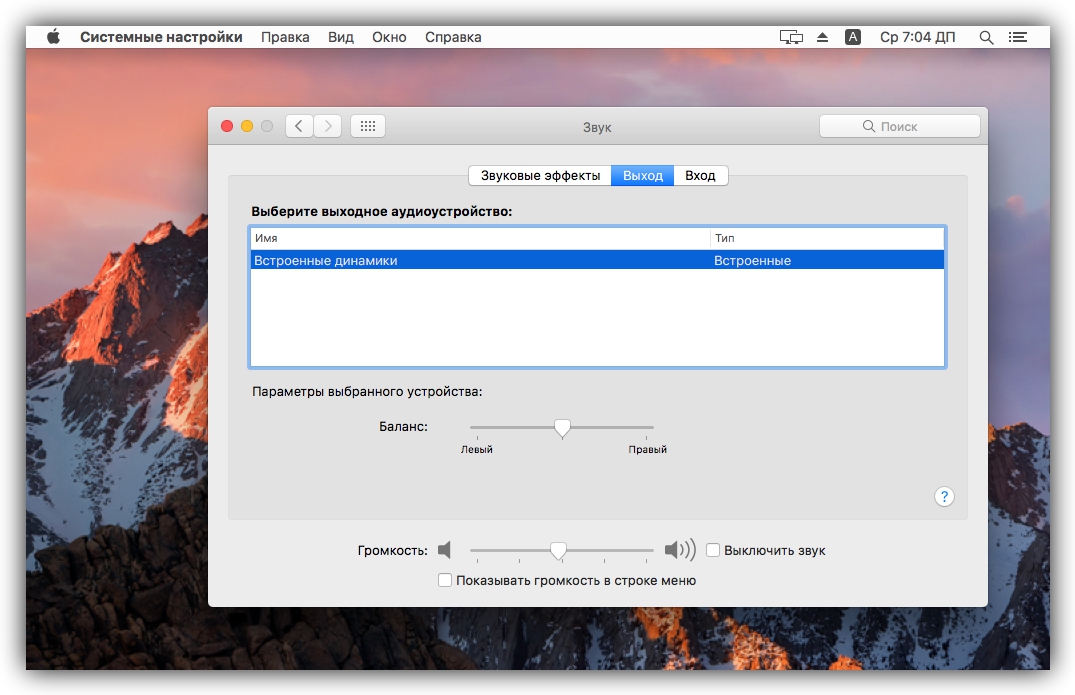Enable the "Выключить звук" mute checkbox
This screenshot has height=695, width=1075.
[x=713, y=550]
